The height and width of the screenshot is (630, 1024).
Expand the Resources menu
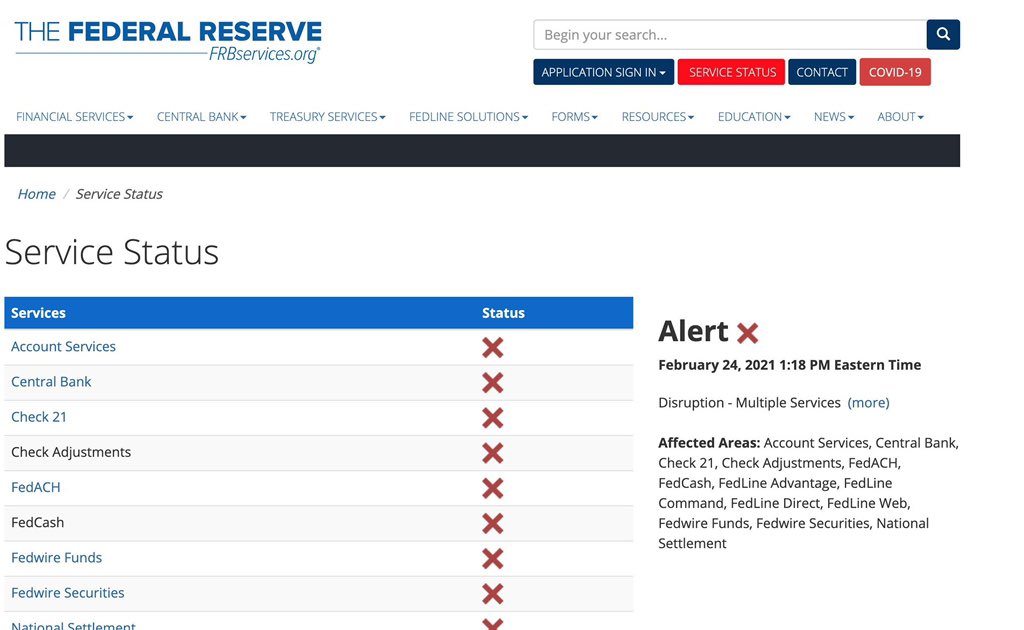click(658, 117)
